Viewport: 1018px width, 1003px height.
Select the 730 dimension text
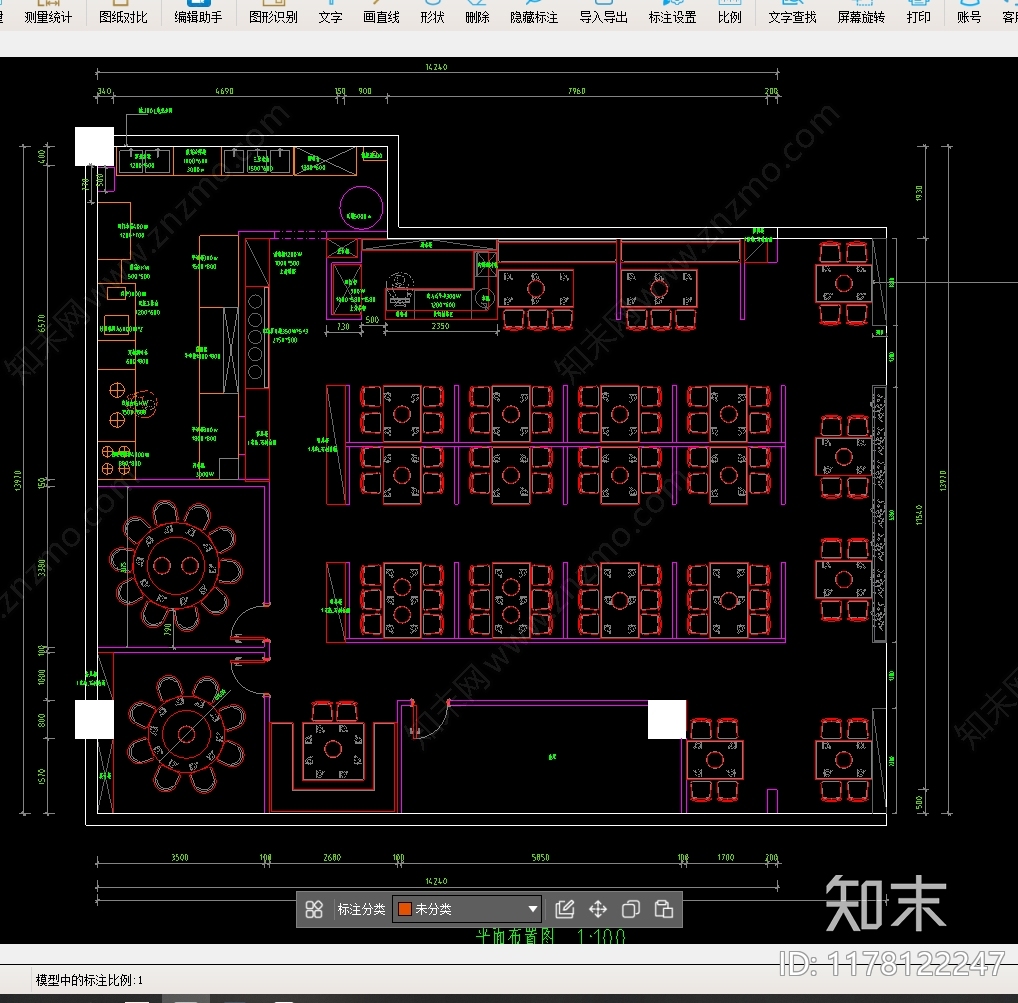coord(343,327)
